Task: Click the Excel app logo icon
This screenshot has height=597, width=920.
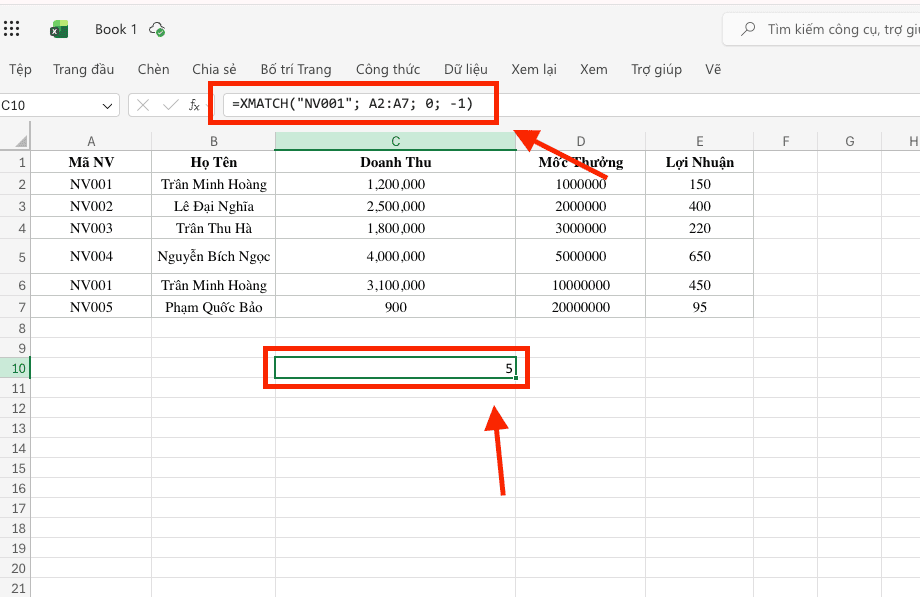Action: [59, 29]
